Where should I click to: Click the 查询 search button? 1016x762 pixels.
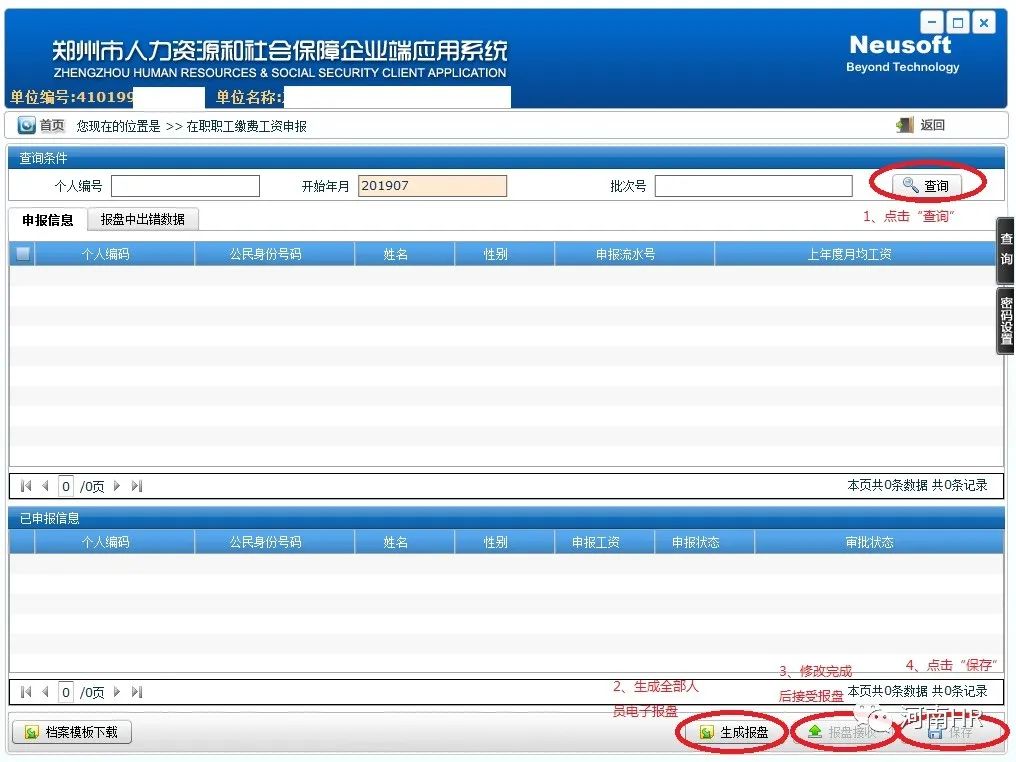(x=927, y=186)
